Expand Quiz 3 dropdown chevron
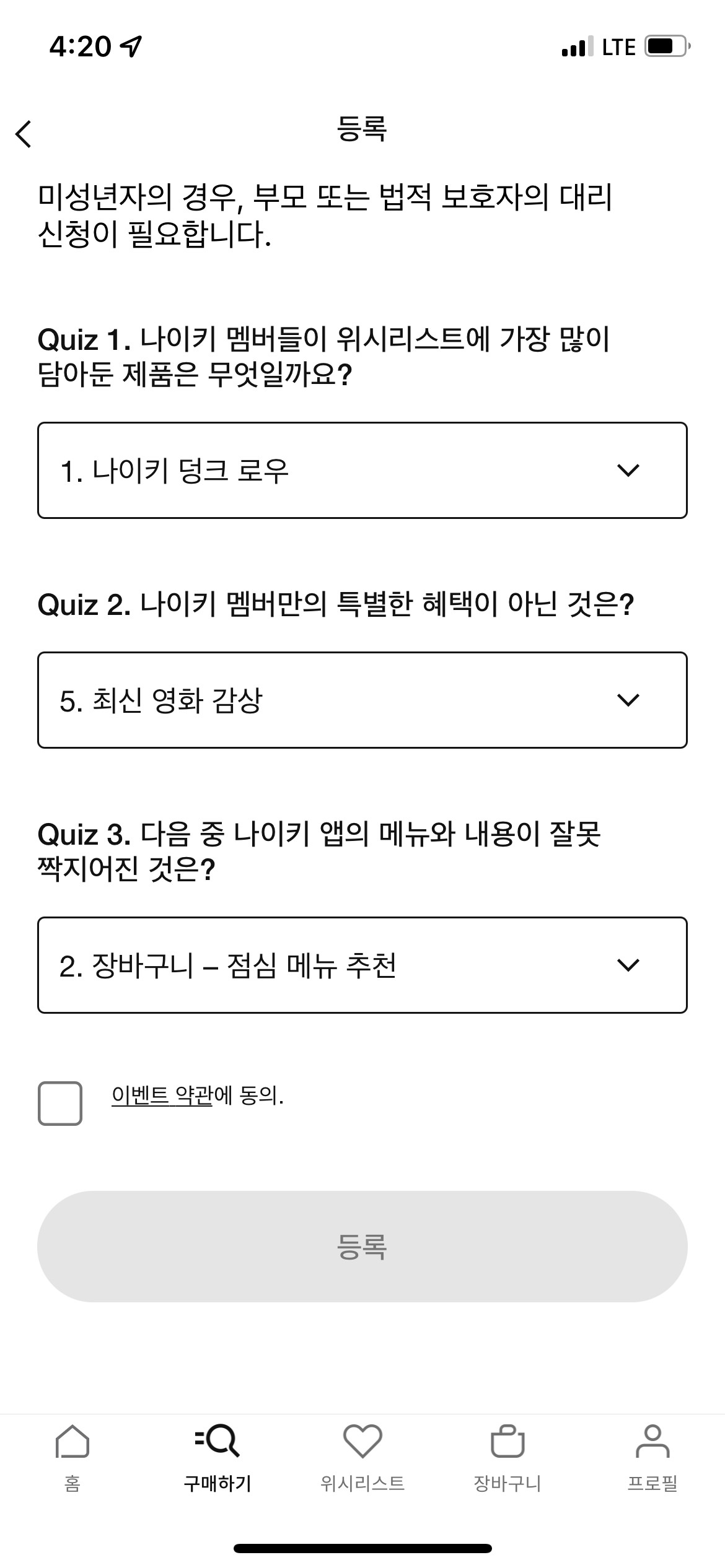Image resolution: width=725 pixels, height=1568 pixels. coord(628,965)
